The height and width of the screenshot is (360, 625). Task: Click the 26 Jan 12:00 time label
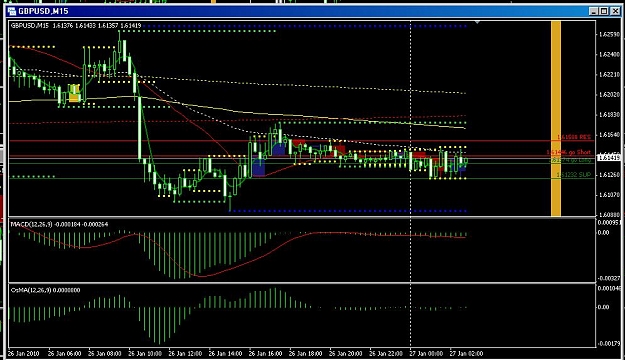click(185, 353)
